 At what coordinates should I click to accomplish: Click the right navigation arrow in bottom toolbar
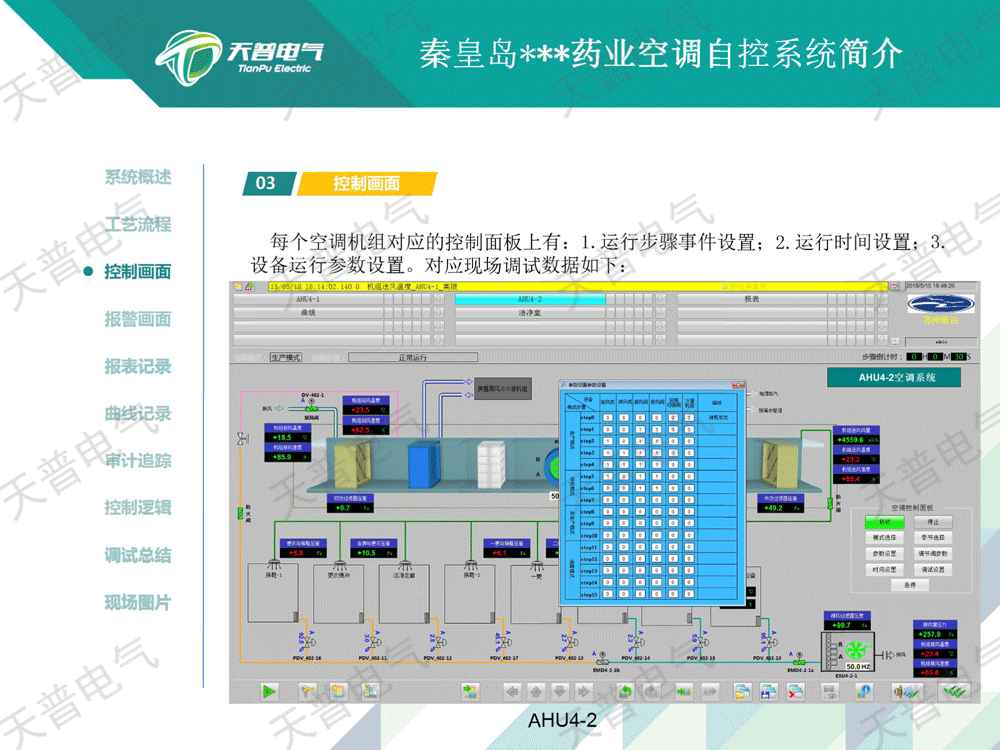click(x=582, y=691)
